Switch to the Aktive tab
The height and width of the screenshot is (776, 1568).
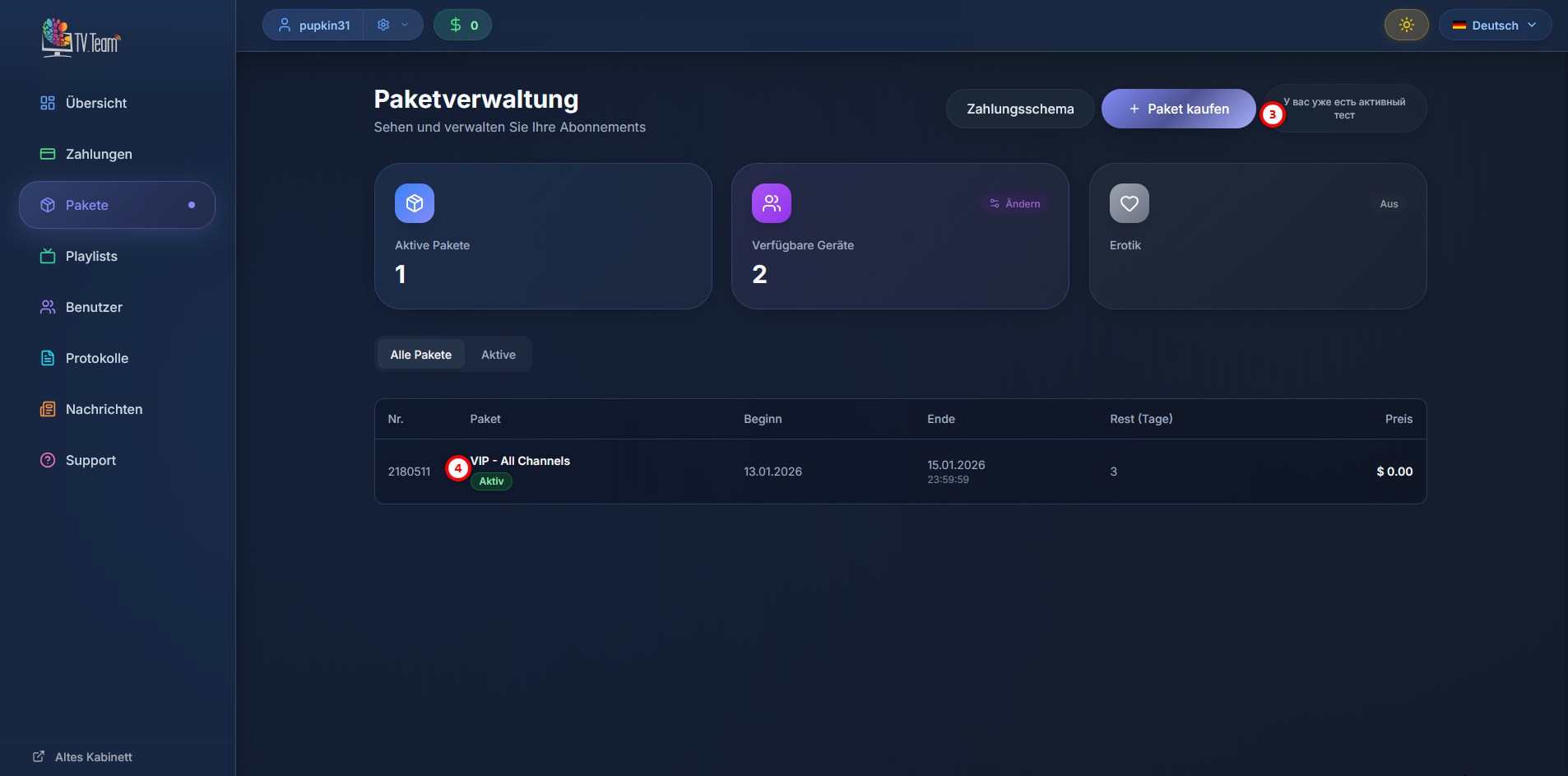pos(498,355)
